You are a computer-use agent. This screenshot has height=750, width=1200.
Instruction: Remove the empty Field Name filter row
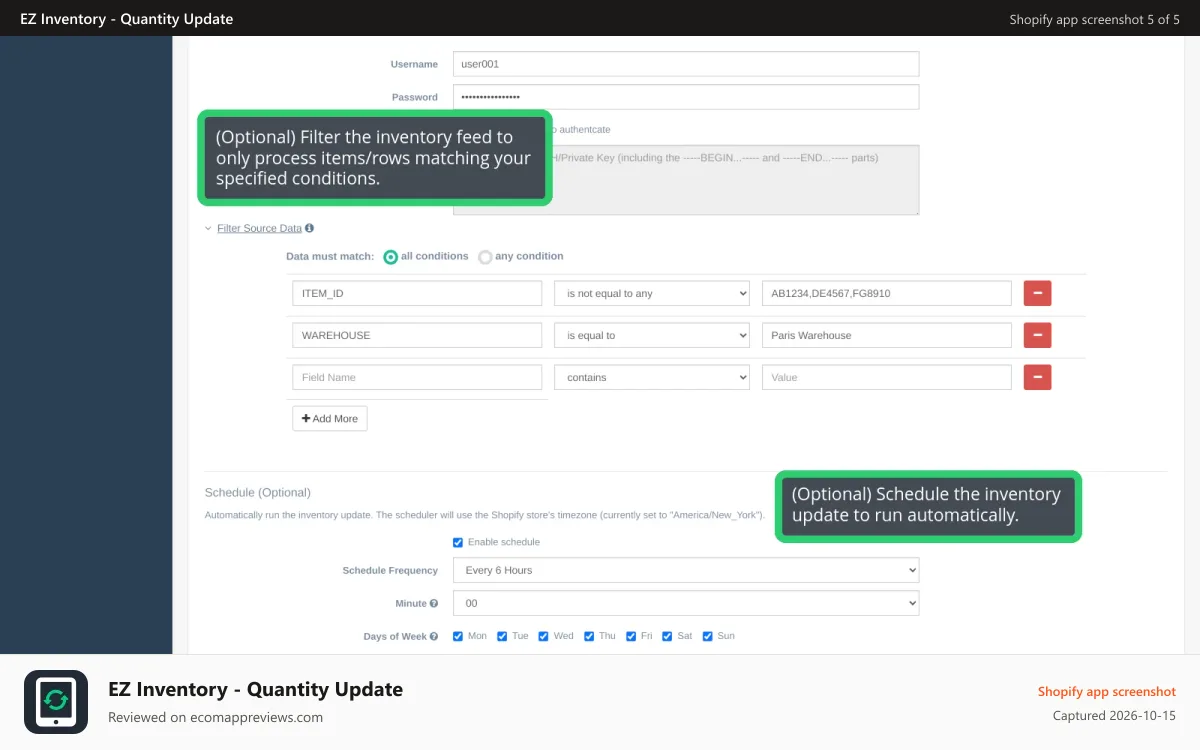1037,377
